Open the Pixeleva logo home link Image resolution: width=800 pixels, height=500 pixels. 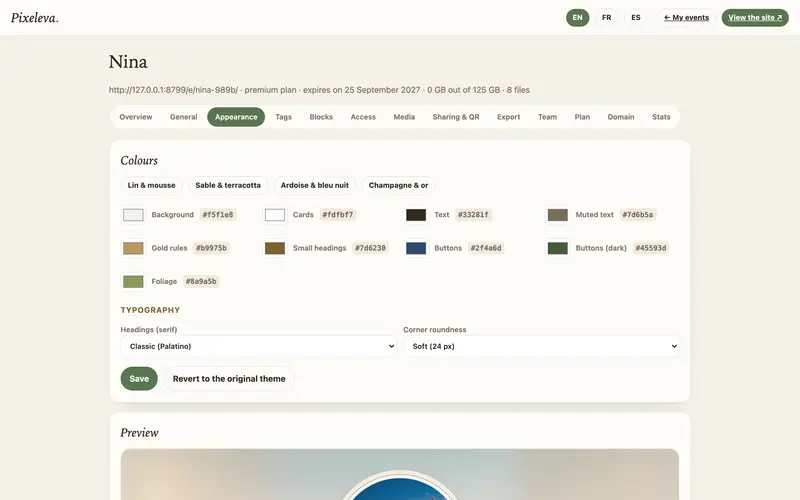[x=35, y=17]
